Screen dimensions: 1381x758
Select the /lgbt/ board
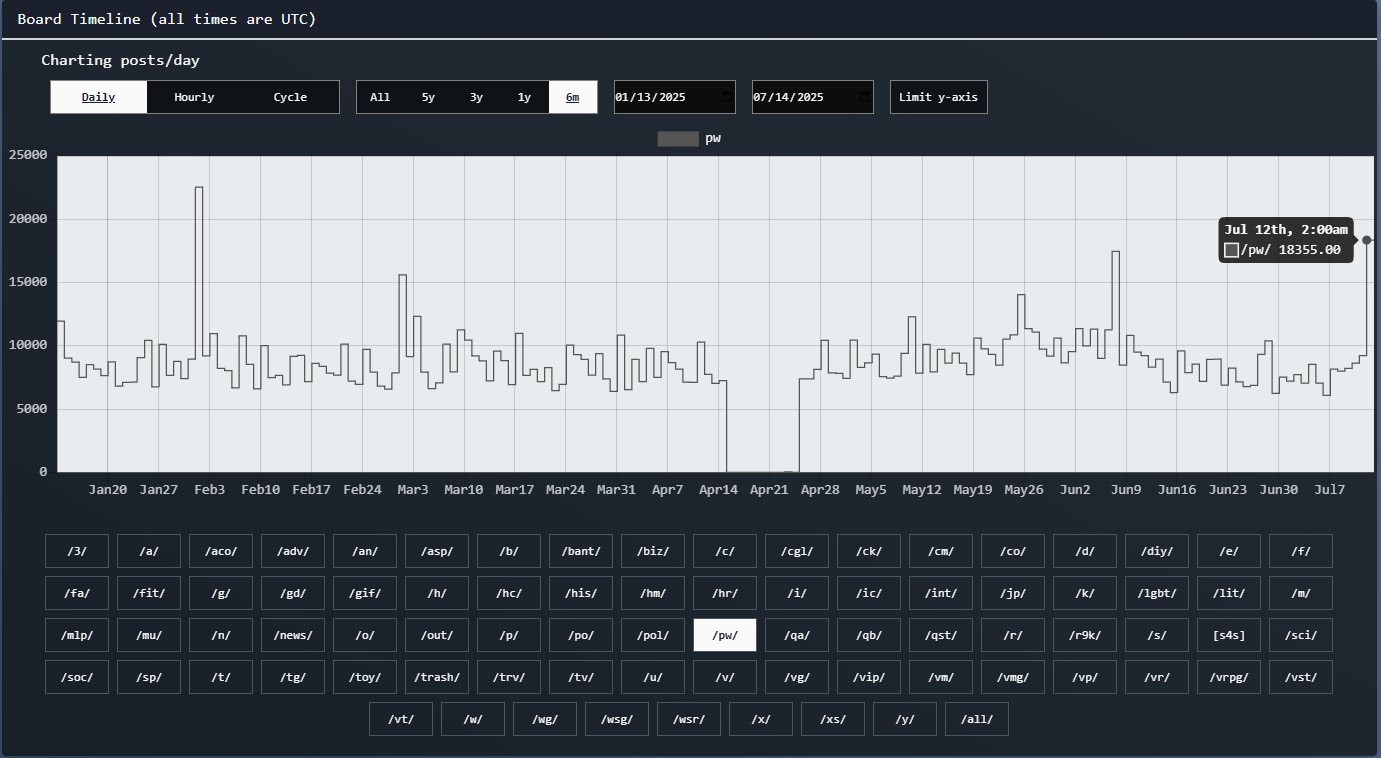click(x=1157, y=593)
